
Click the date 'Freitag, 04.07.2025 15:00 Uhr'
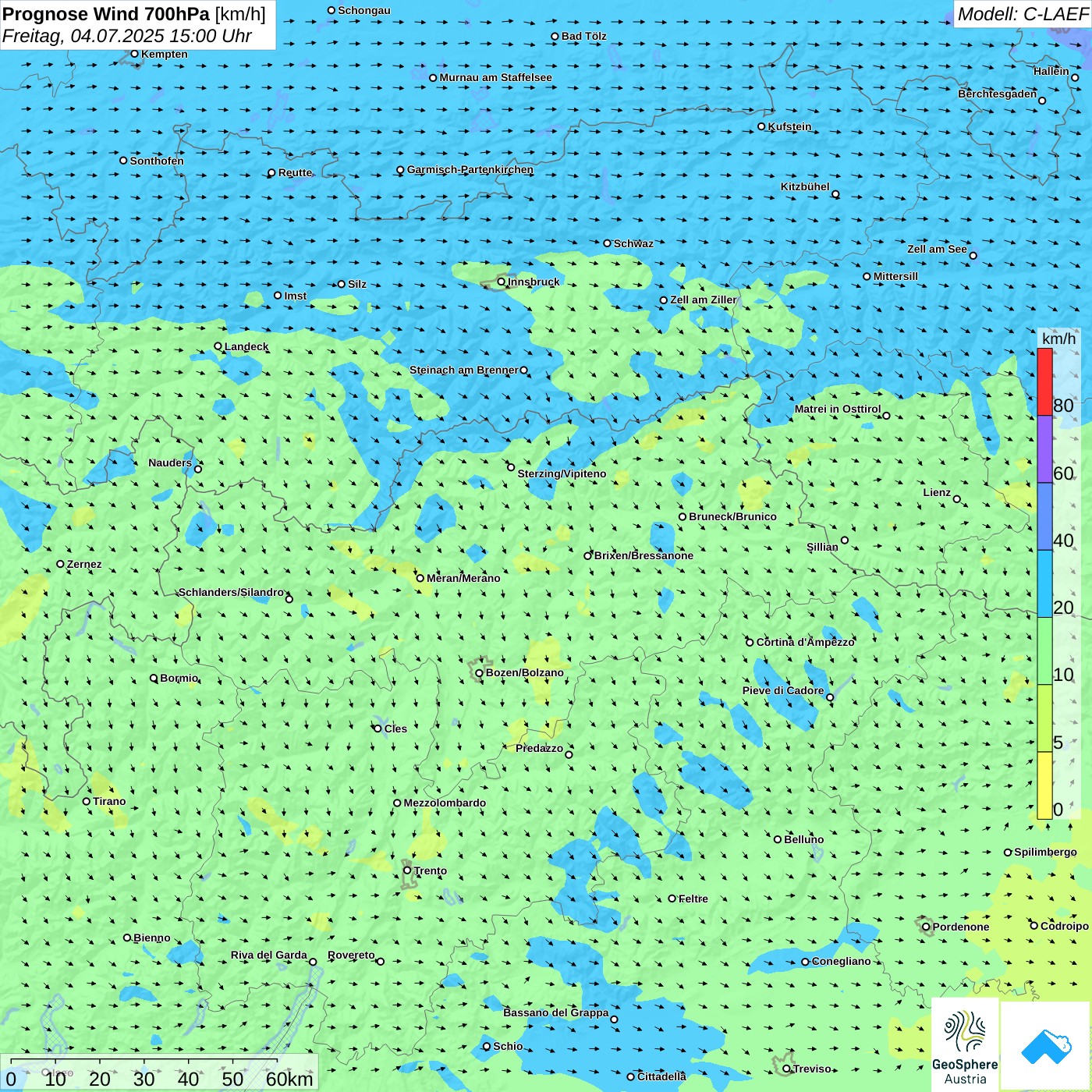pyautogui.click(x=127, y=36)
